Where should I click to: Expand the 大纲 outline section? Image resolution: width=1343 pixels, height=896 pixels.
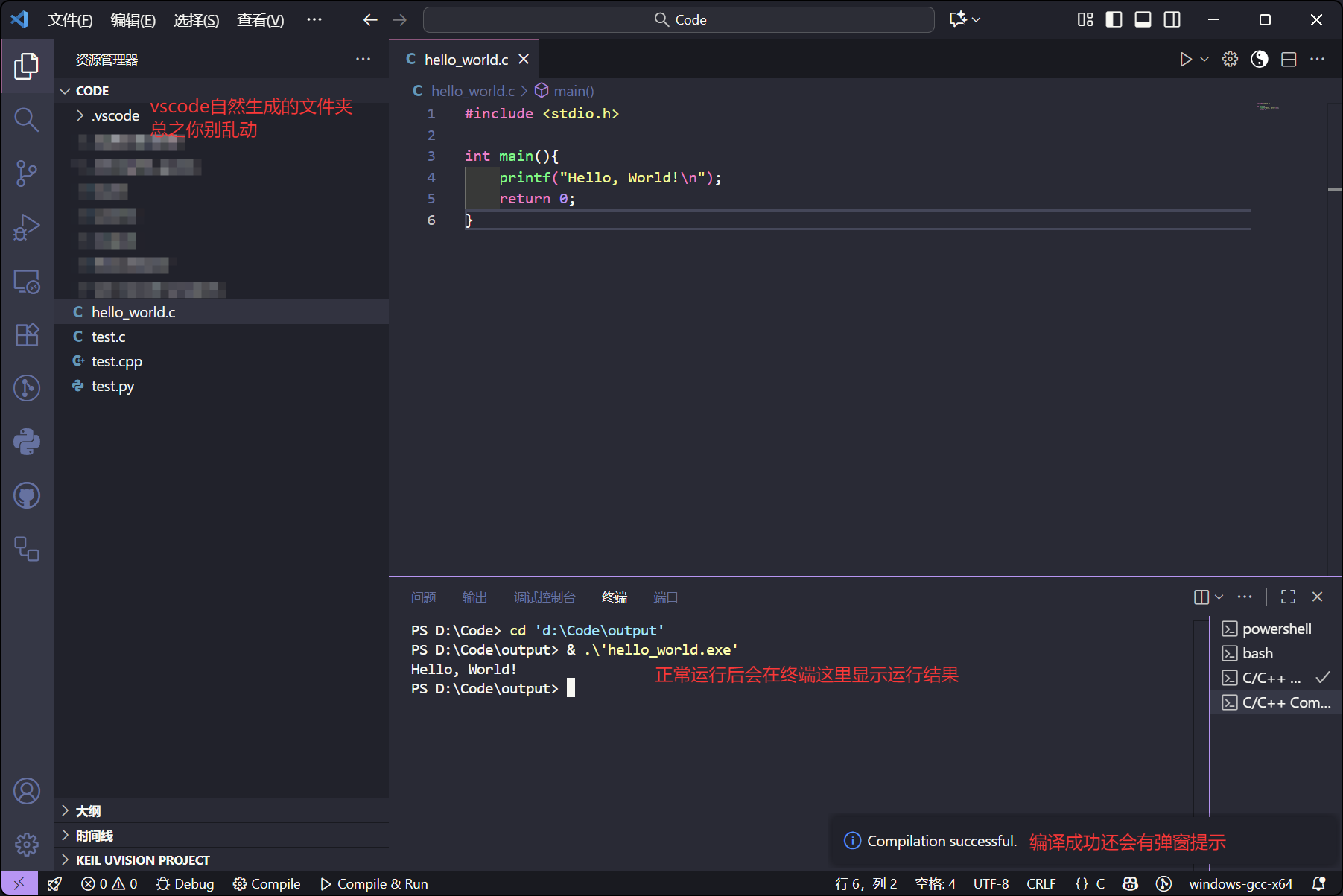click(88, 811)
